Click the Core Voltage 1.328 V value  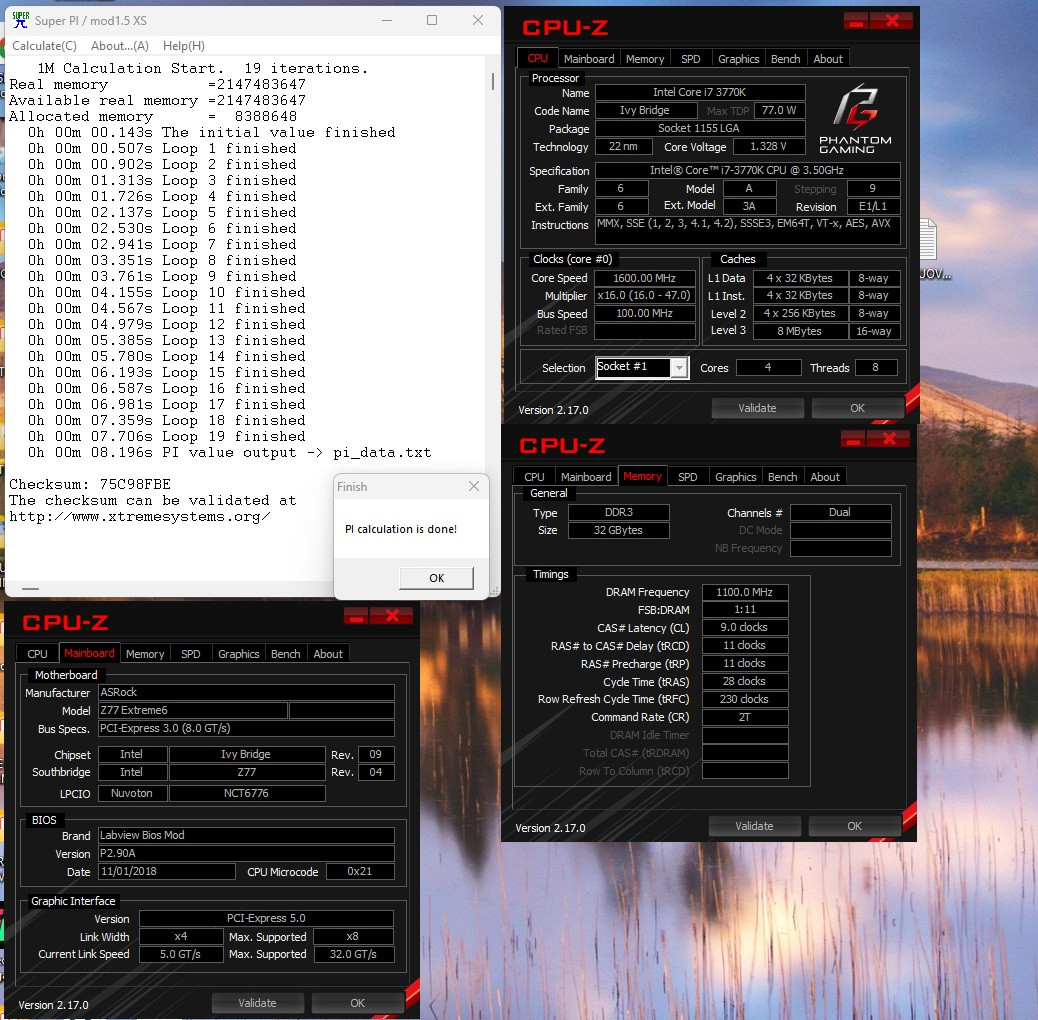point(768,146)
